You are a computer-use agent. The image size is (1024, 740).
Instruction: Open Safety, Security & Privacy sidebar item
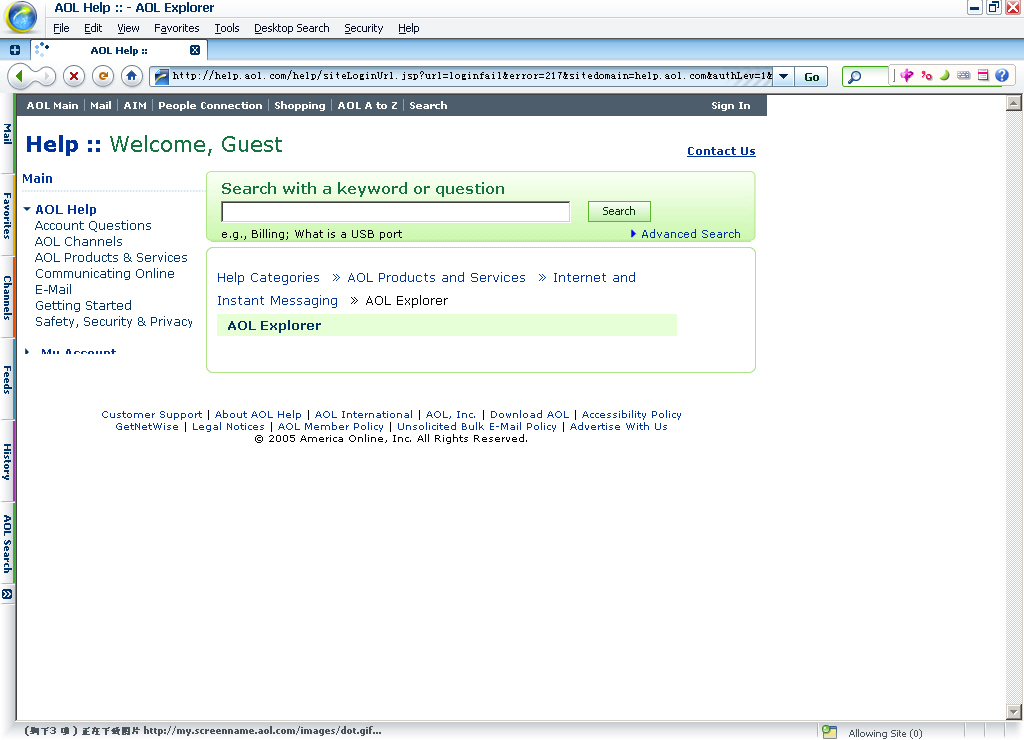114,321
